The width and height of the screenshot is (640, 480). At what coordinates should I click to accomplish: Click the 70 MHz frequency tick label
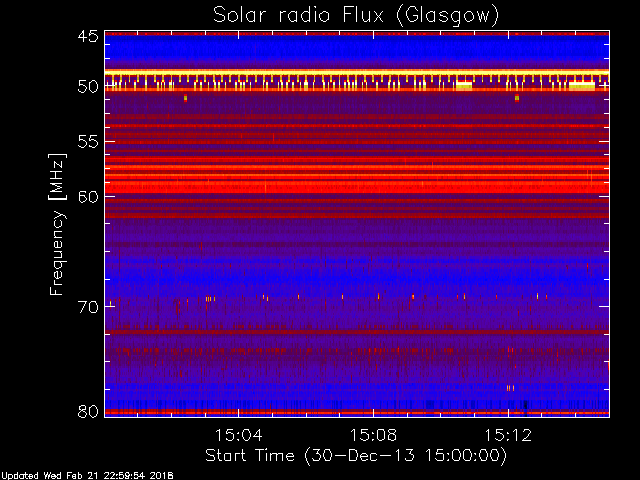tap(87, 306)
